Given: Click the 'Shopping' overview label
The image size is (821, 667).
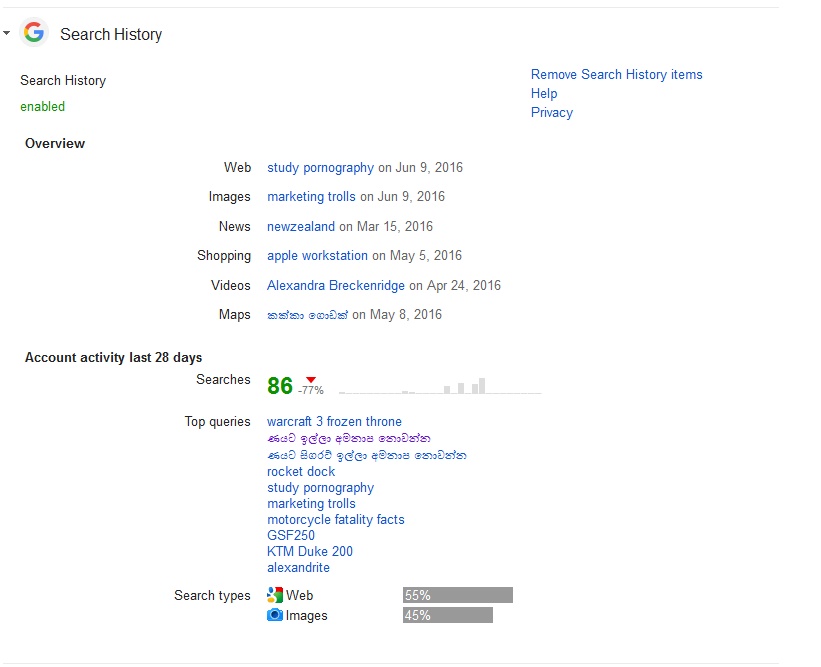Looking at the screenshot, I should pos(224,255).
